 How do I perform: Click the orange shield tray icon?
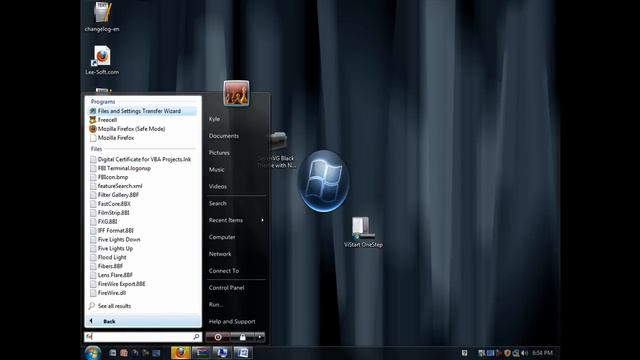507,353
